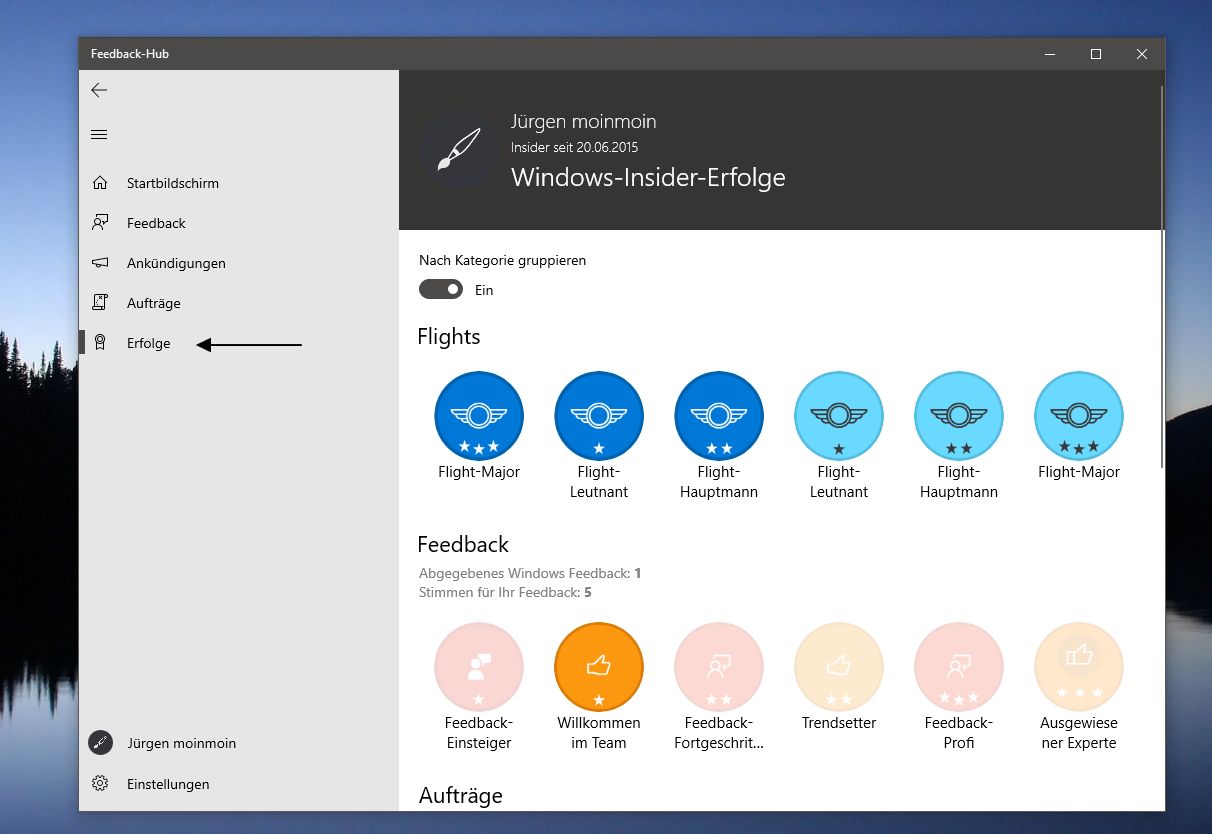The width and height of the screenshot is (1212, 834).
Task: Click the back arrow icon
Action: click(x=99, y=90)
